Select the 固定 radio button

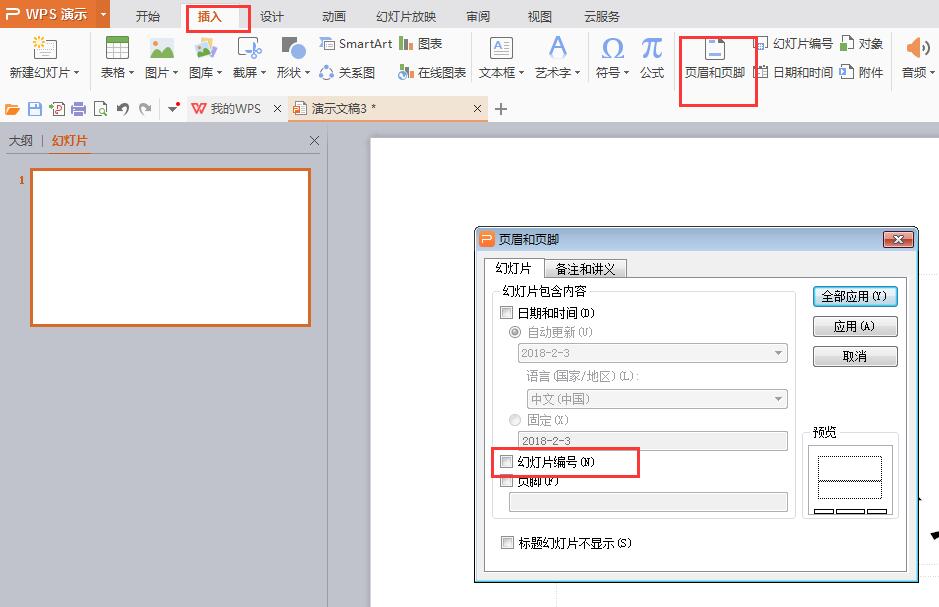(514, 420)
